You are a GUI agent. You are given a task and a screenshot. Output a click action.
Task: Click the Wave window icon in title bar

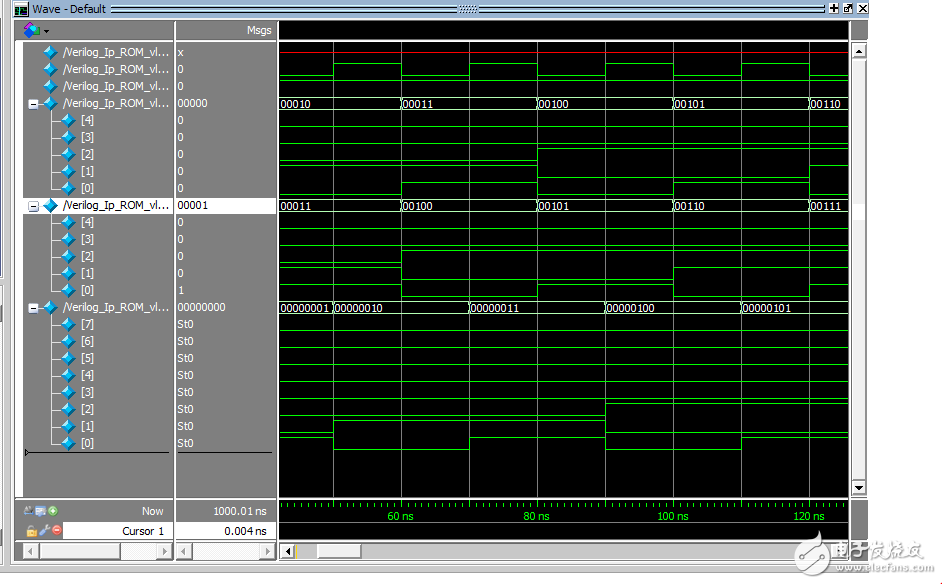click(20, 8)
